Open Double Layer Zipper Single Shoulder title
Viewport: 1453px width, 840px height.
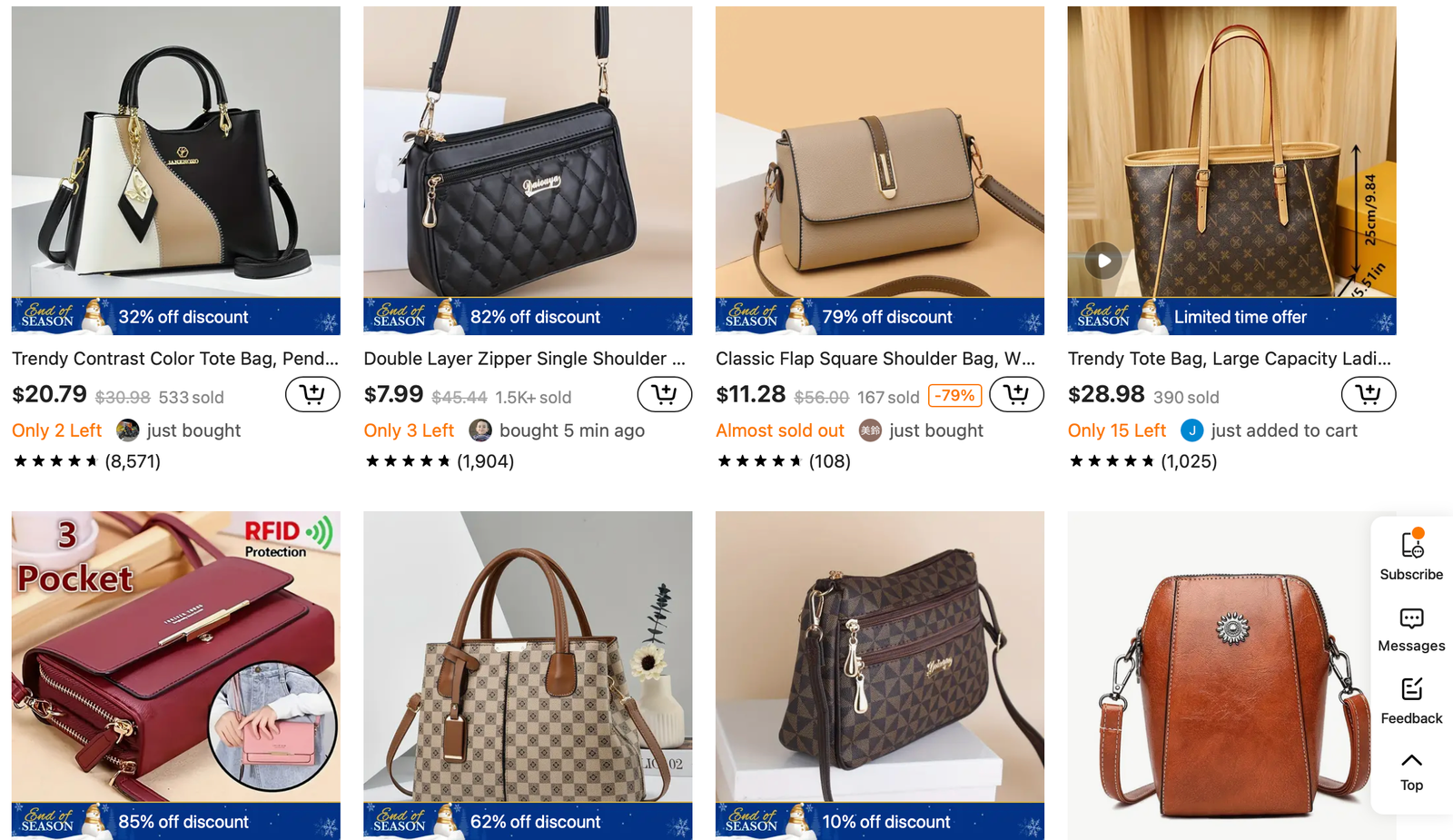click(x=525, y=359)
